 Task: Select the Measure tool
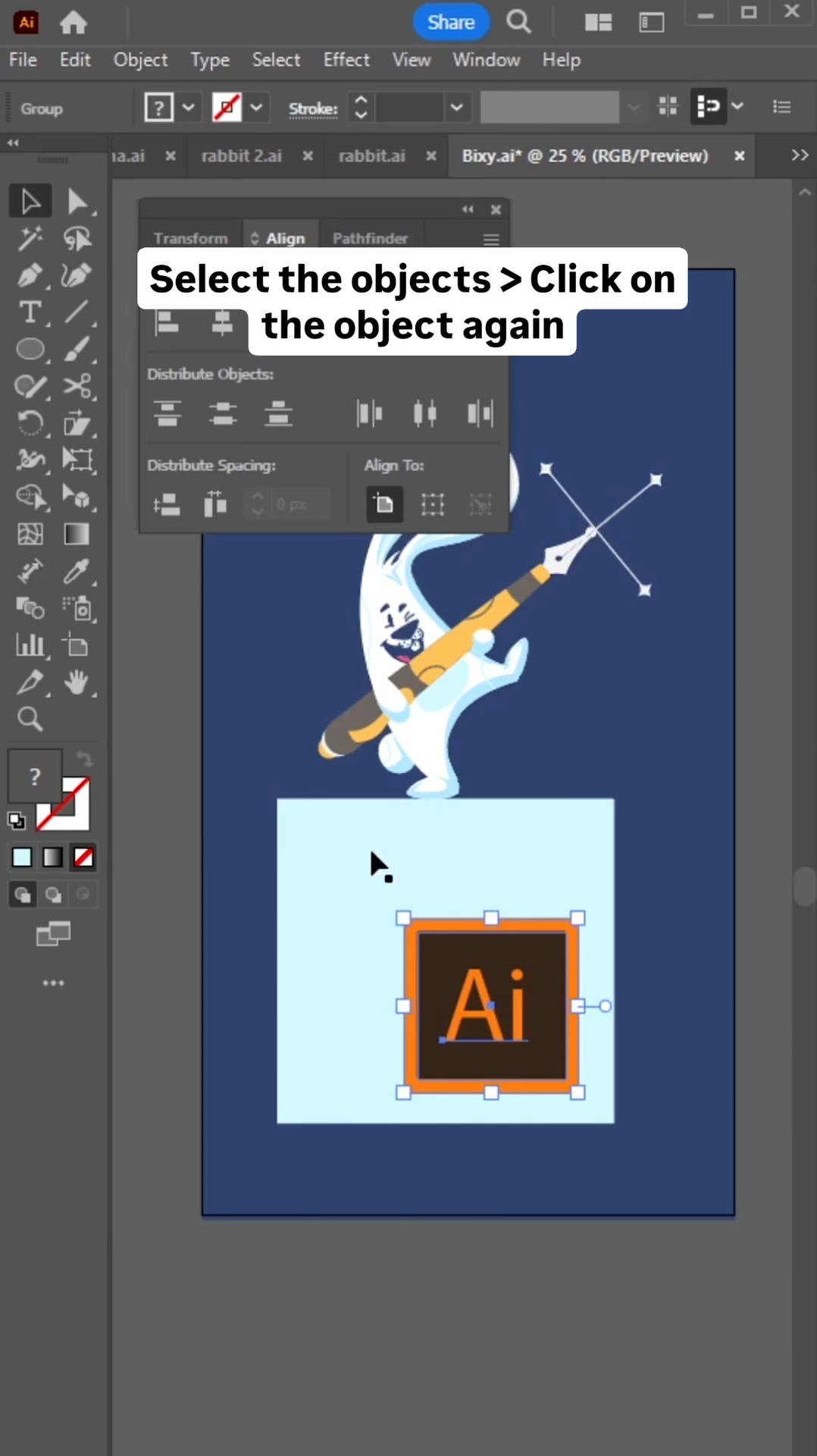click(30, 571)
